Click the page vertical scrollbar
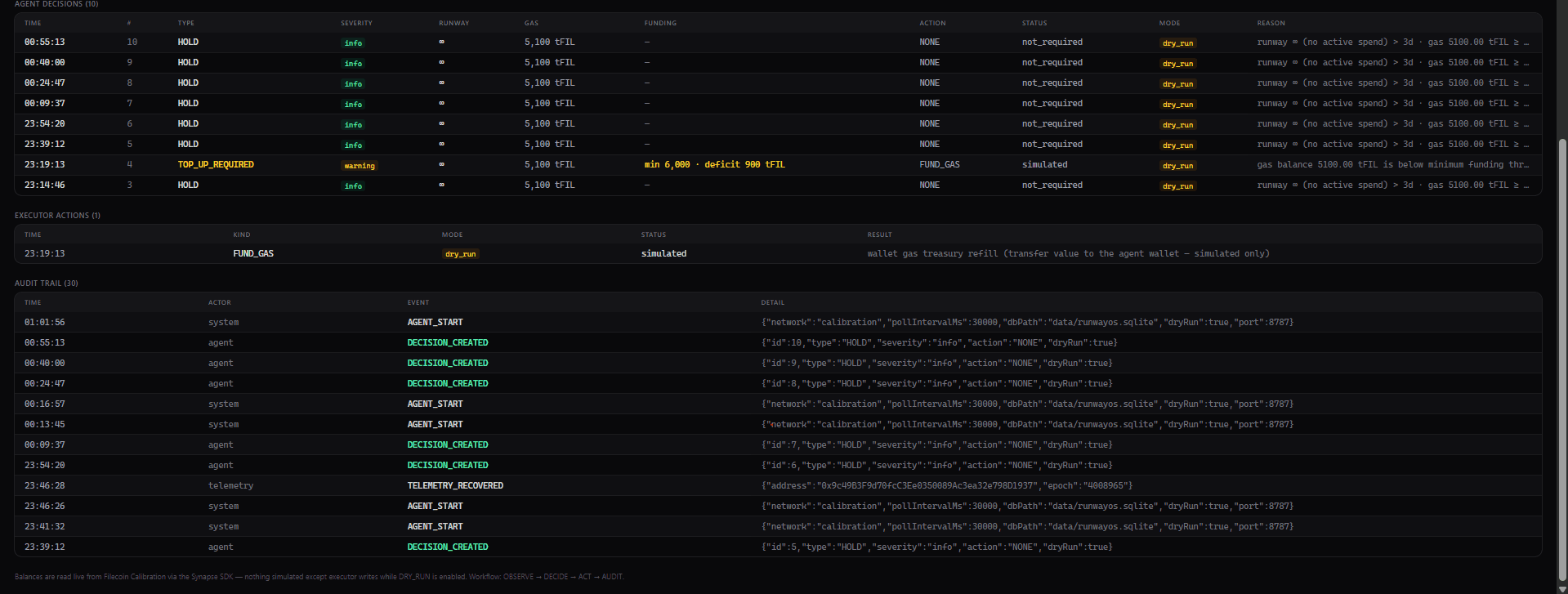The width and height of the screenshot is (1568, 594). (1563, 360)
